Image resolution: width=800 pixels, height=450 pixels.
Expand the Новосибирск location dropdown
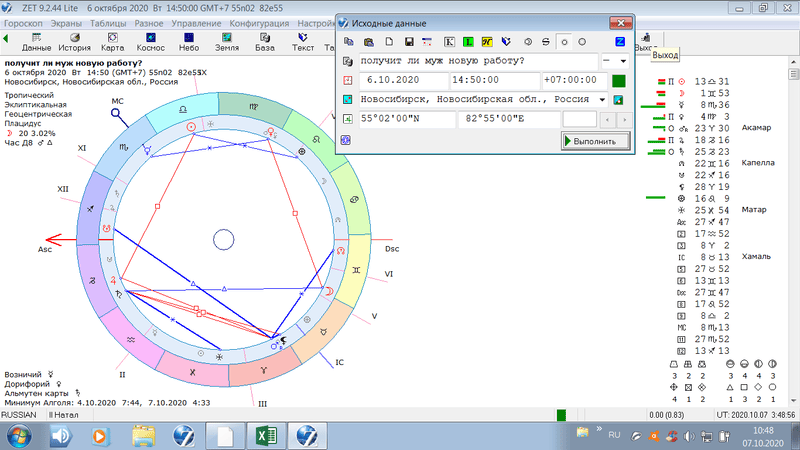pyautogui.click(x=602, y=99)
